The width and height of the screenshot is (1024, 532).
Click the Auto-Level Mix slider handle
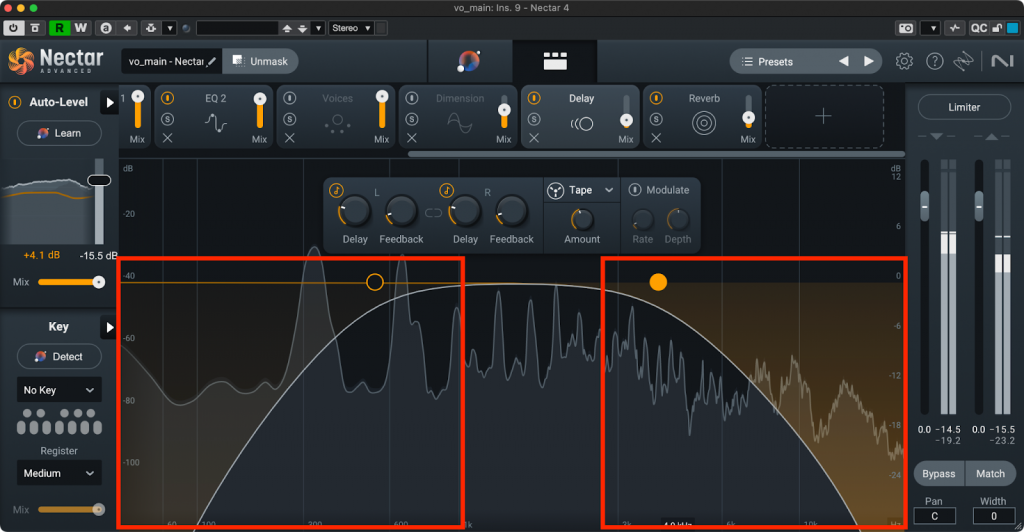pyautogui.click(x=98, y=282)
